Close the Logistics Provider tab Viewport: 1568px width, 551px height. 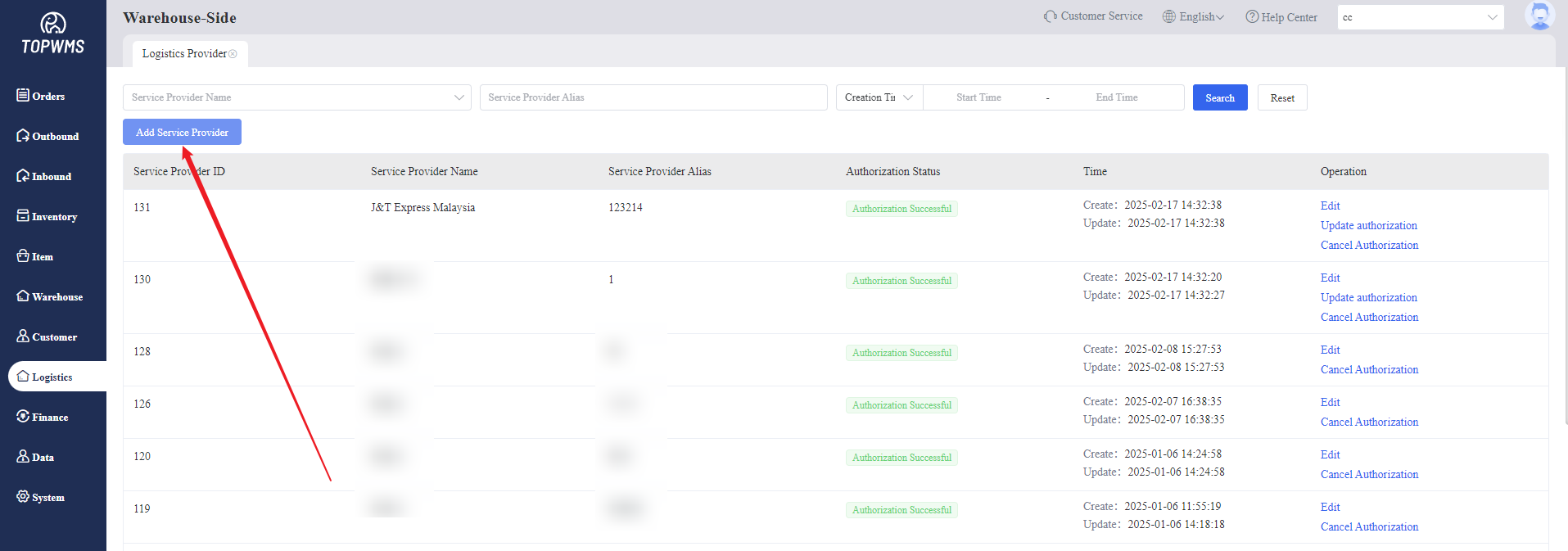click(233, 54)
